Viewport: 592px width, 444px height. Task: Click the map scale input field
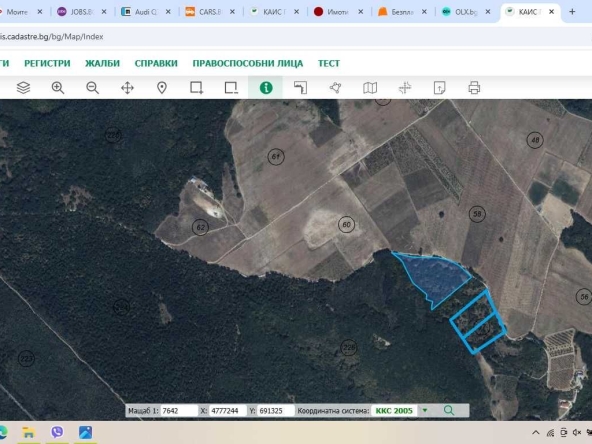179,411
